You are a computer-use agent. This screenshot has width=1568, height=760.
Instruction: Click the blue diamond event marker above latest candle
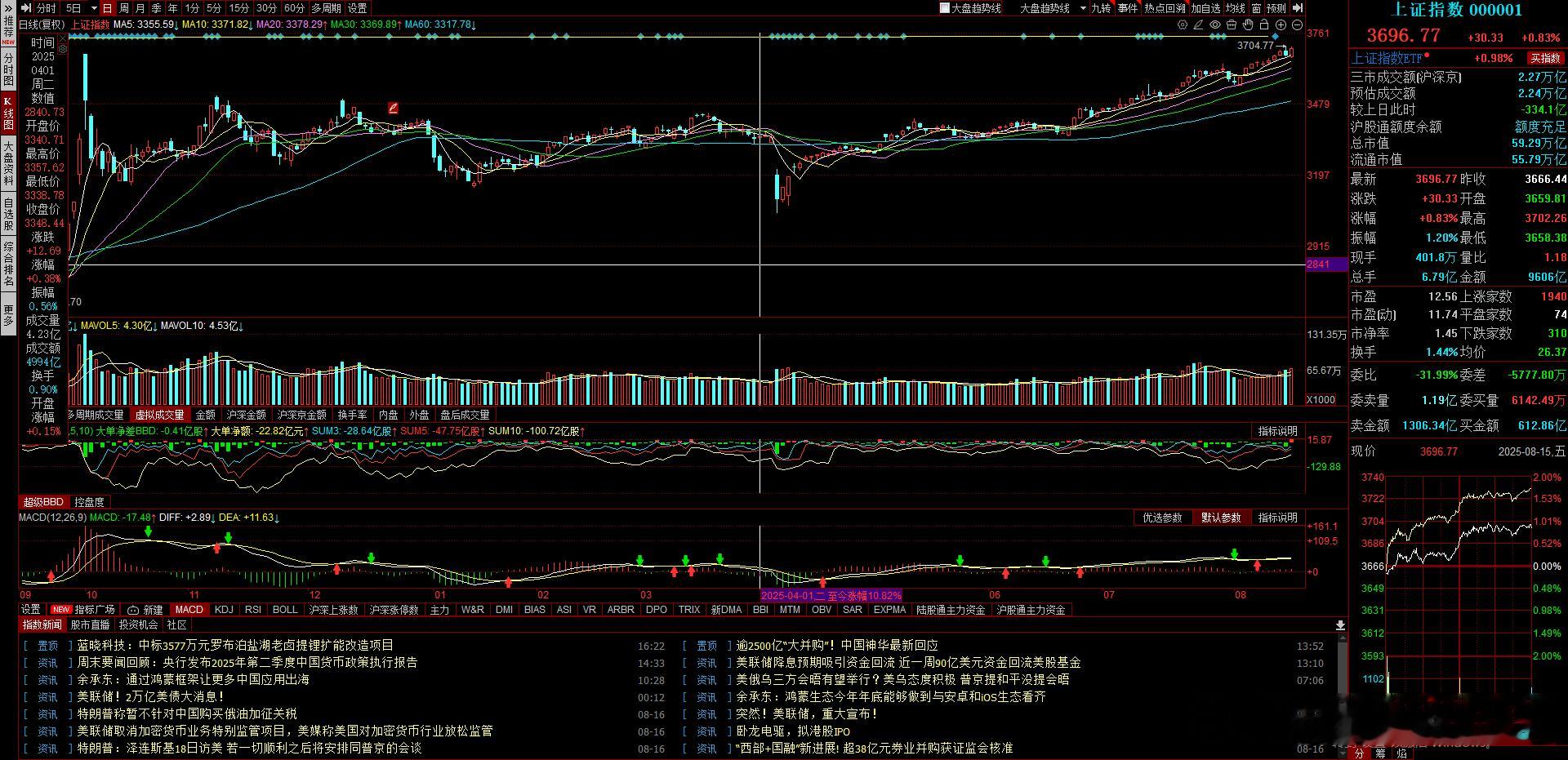[1276, 37]
